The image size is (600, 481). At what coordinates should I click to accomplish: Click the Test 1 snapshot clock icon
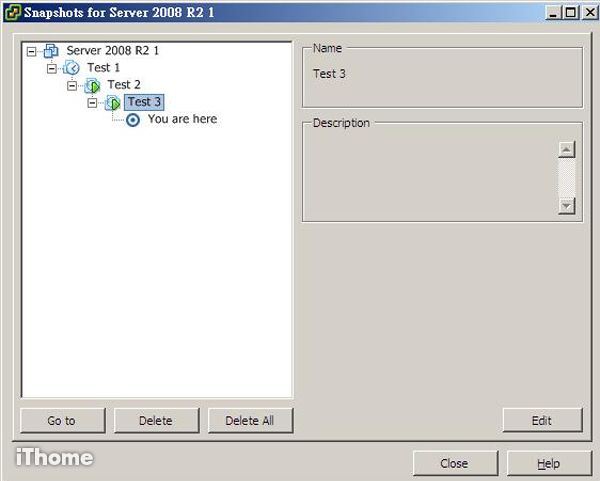click(72, 68)
